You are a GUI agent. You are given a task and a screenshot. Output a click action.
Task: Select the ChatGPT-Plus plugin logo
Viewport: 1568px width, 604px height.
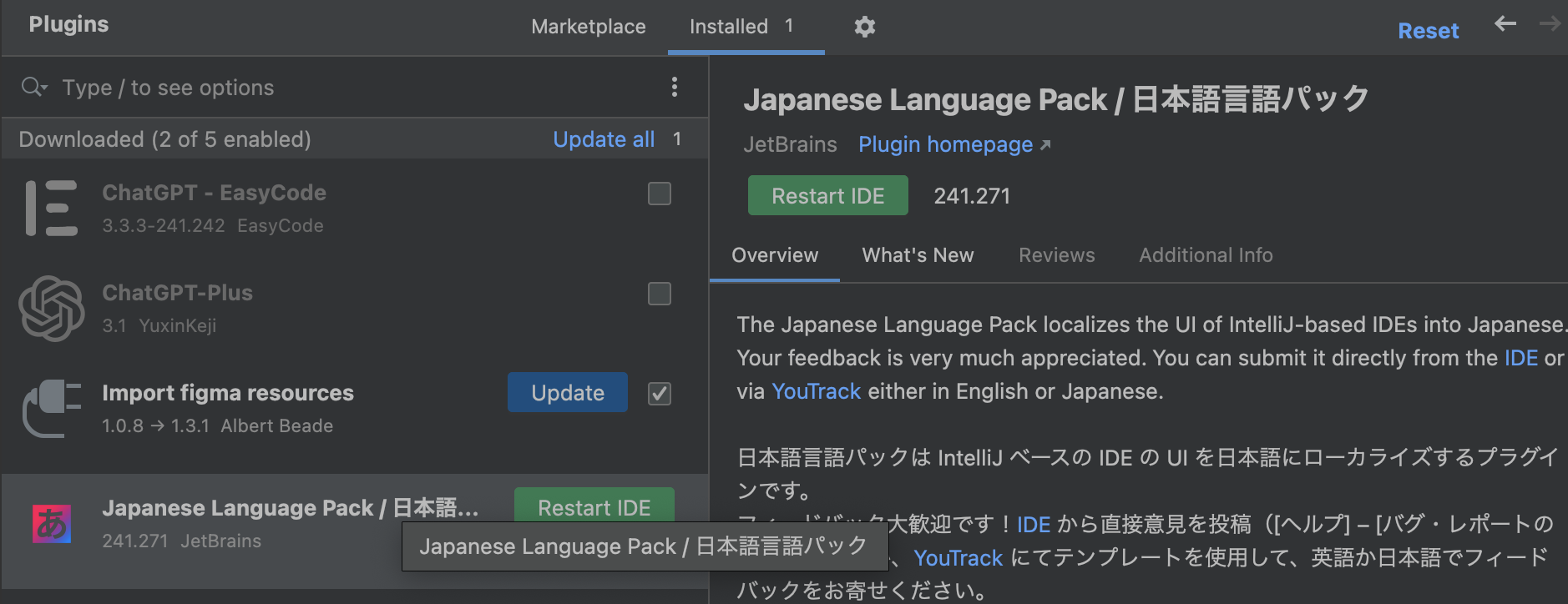52,309
